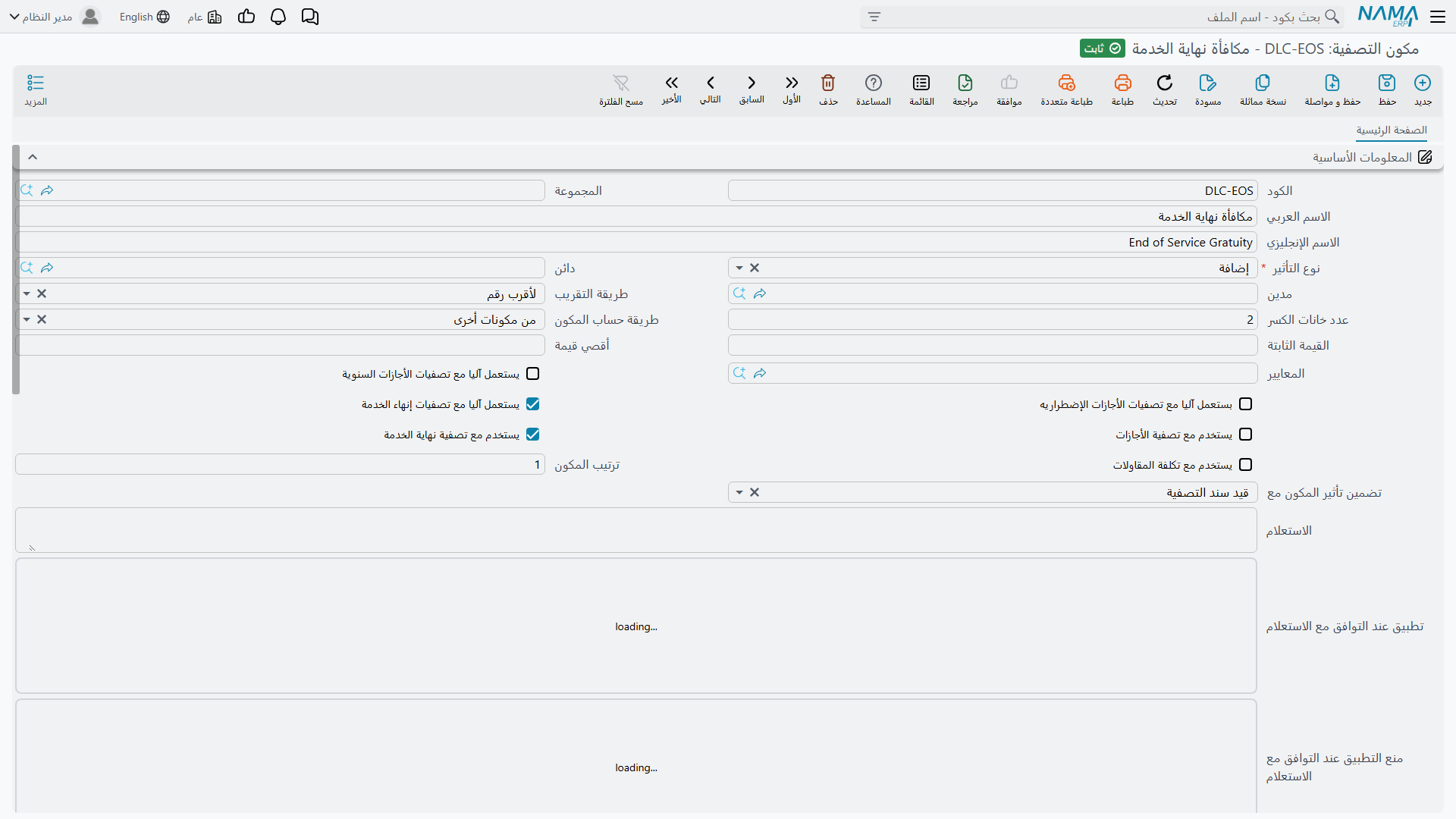Enable يستخدم مع تصفية الأجازات checkbox
1456x819 pixels.
pos(1245,435)
